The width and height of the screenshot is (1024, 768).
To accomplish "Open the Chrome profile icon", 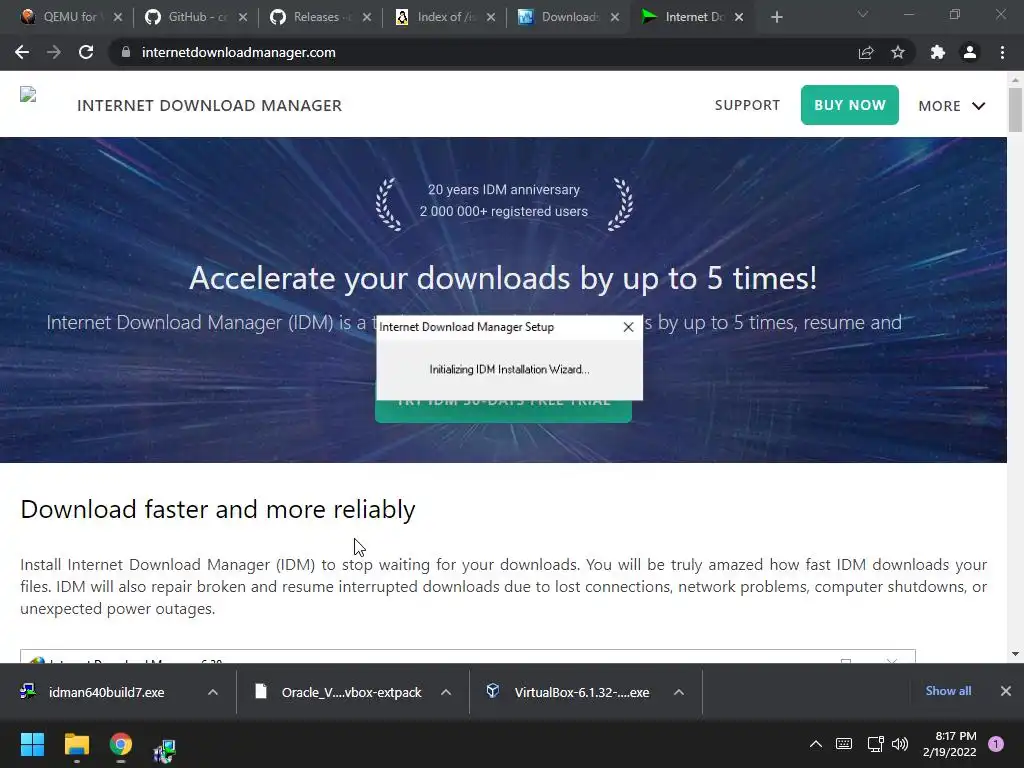I will 970,52.
